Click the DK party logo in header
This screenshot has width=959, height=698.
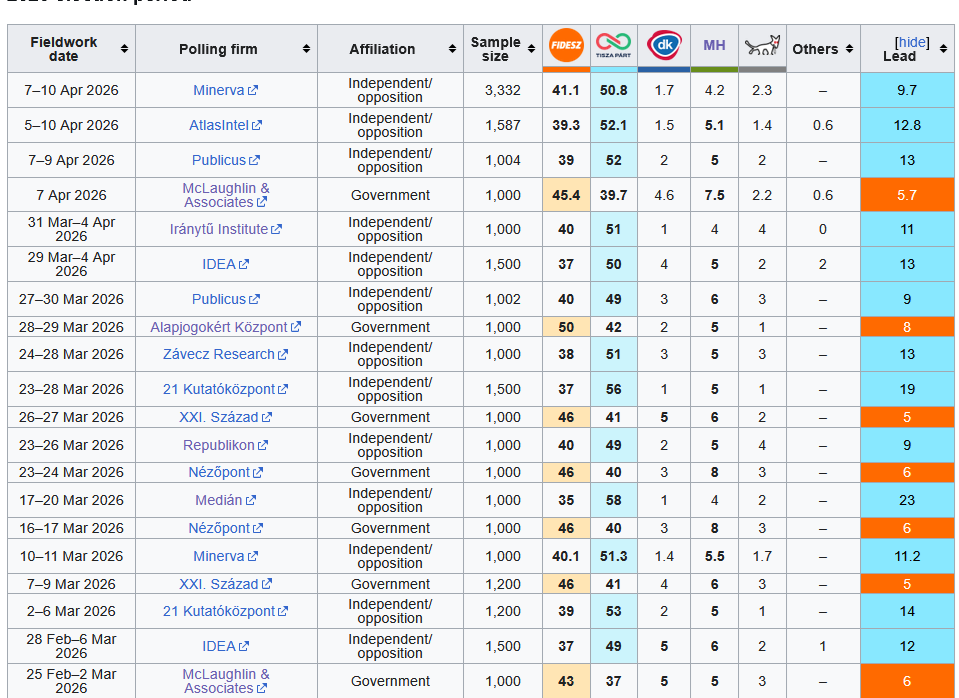click(664, 45)
